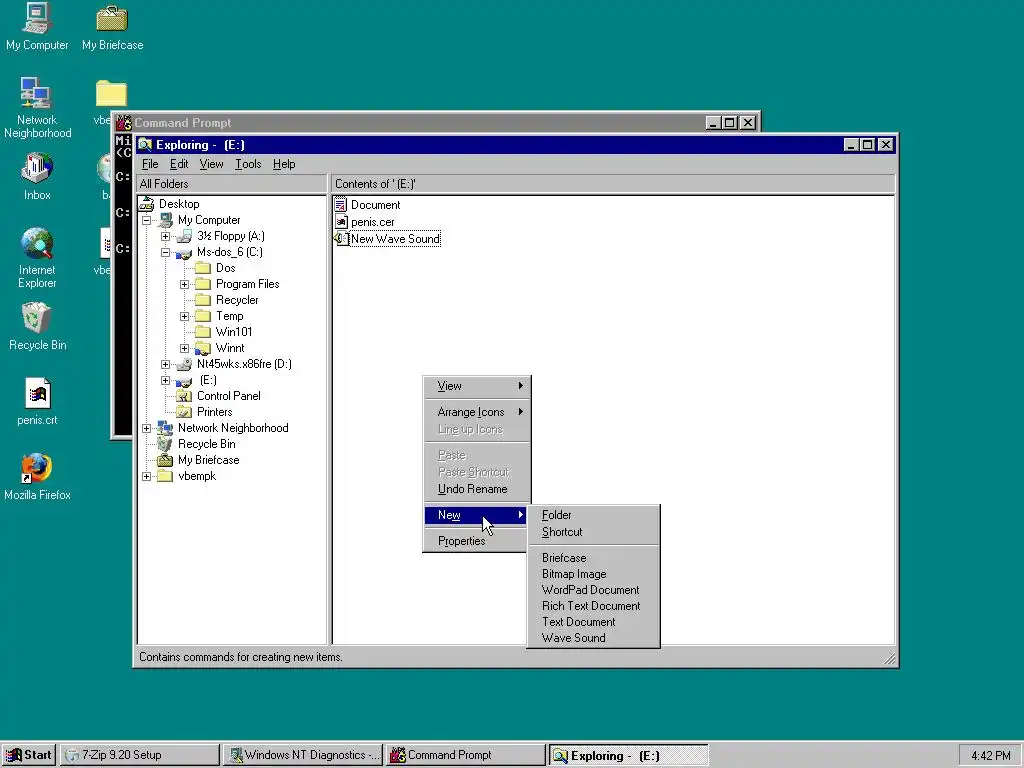Open the Help menu
1024x768 pixels.
[284, 164]
